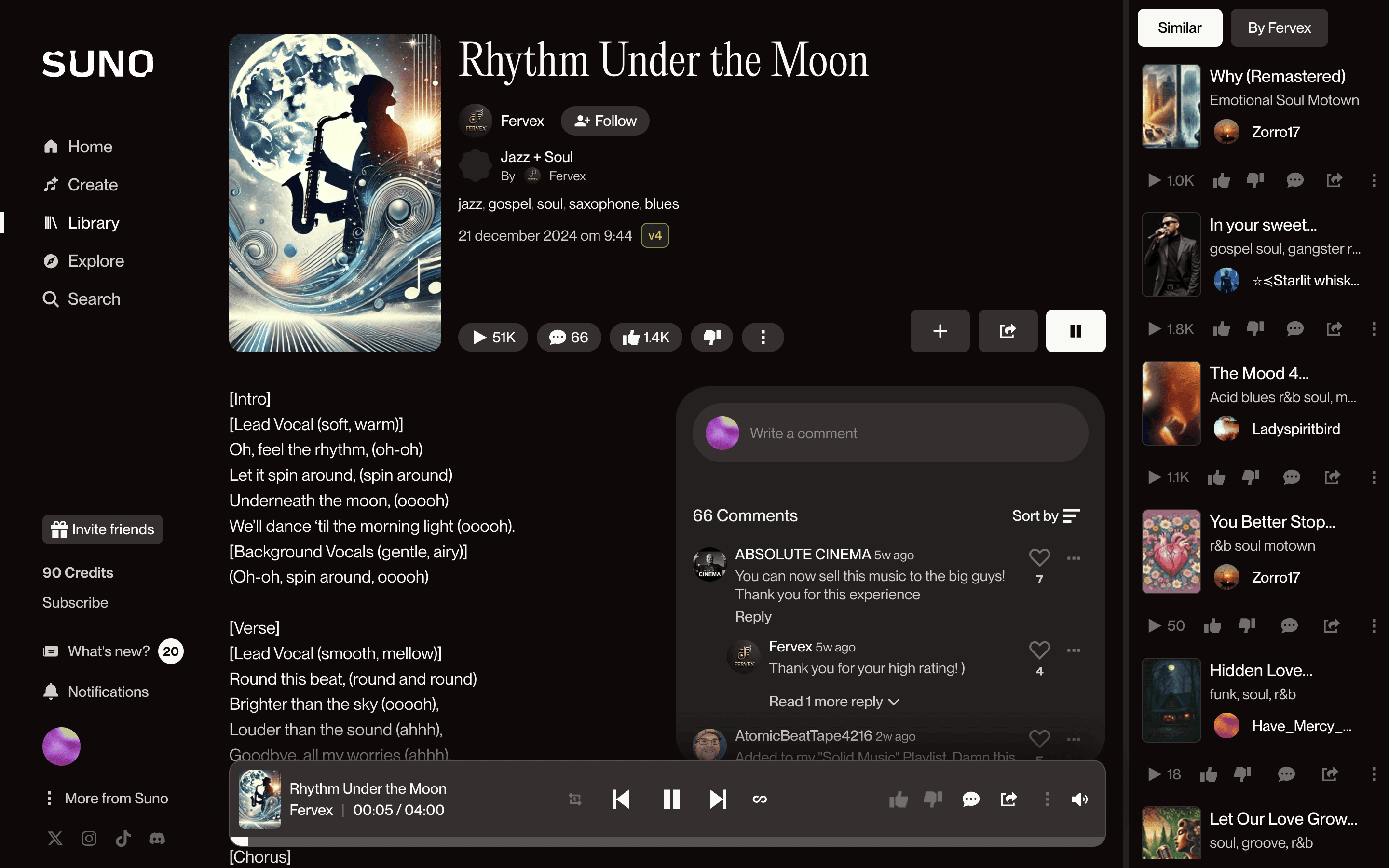
Task: Open the 66 comments pill button
Action: point(569,337)
